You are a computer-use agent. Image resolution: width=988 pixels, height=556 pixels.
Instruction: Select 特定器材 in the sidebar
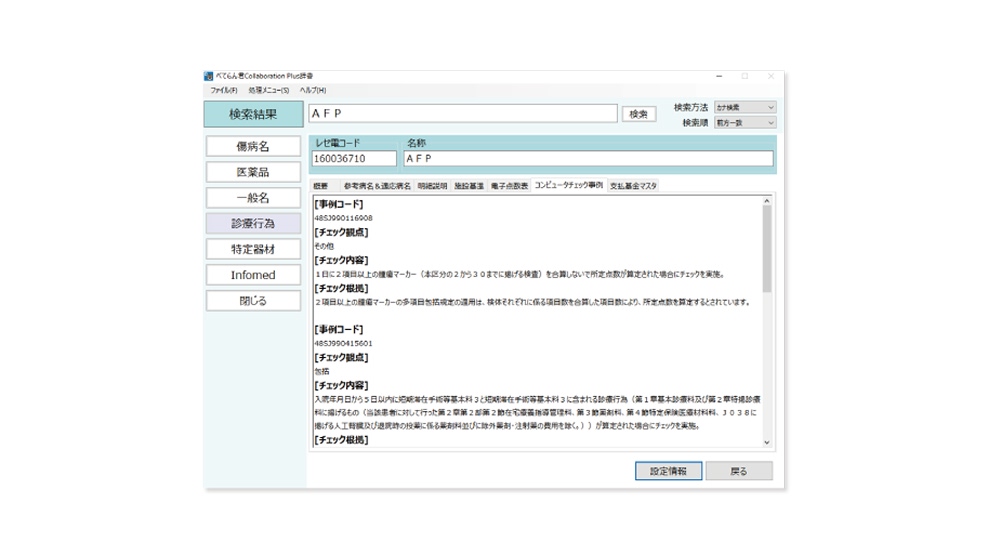point(252,249)
